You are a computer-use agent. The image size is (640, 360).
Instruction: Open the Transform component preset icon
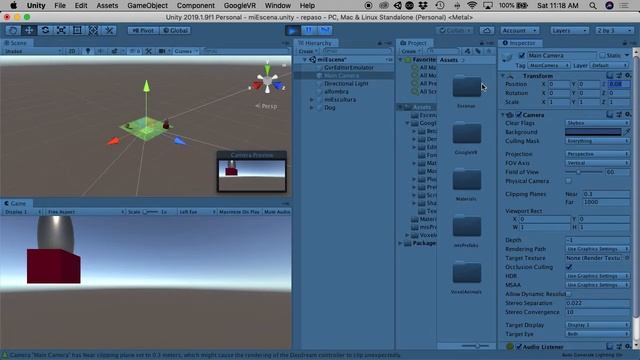click(619, 76)
